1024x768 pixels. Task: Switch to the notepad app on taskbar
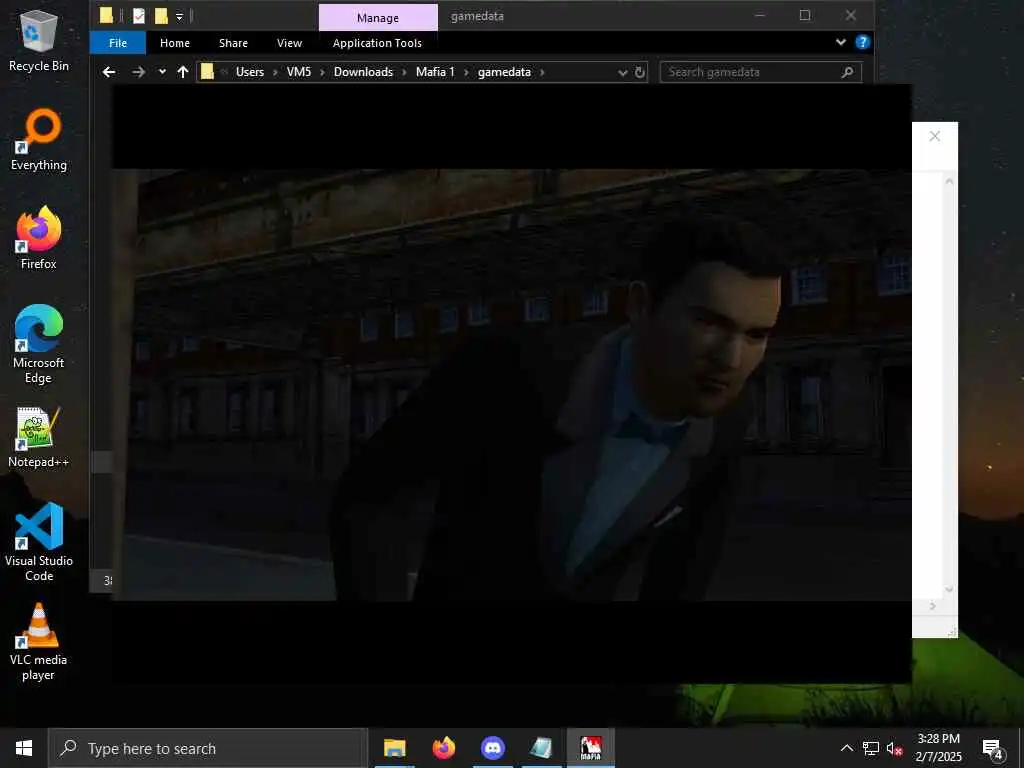pyautogui.click(x=542, y=748)
